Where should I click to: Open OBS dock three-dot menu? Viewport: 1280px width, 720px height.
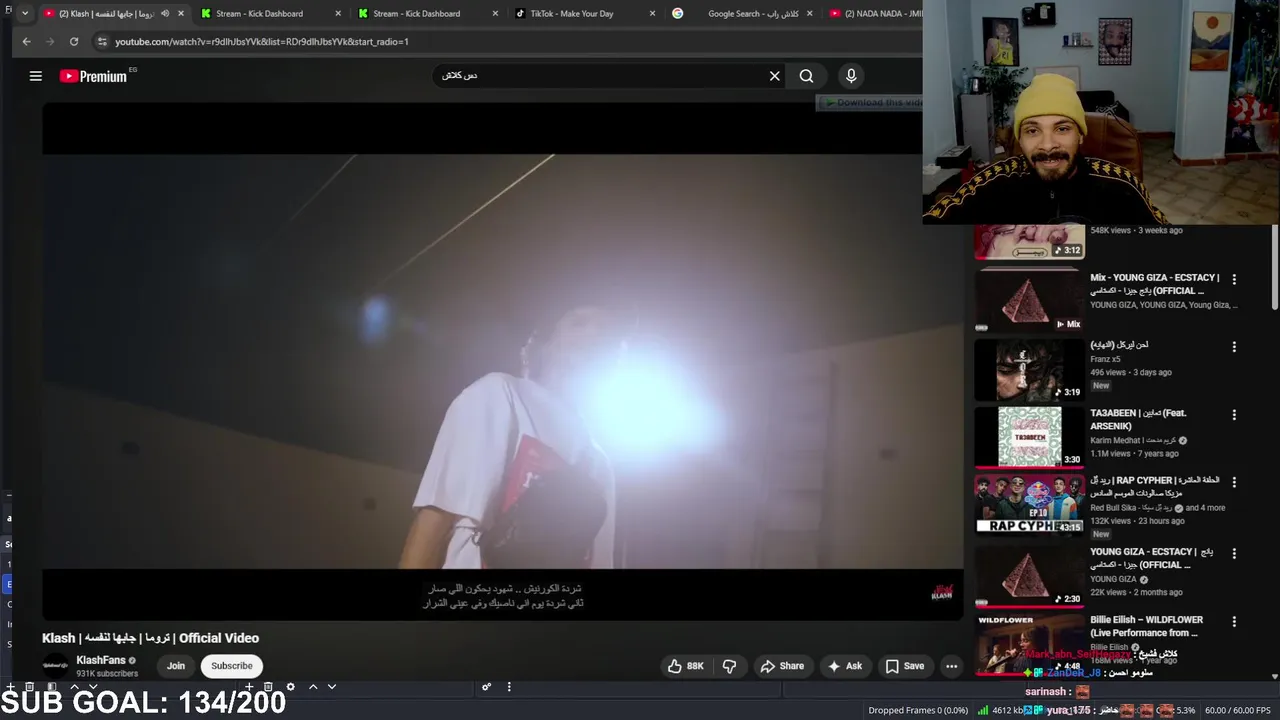pos(509,687)
